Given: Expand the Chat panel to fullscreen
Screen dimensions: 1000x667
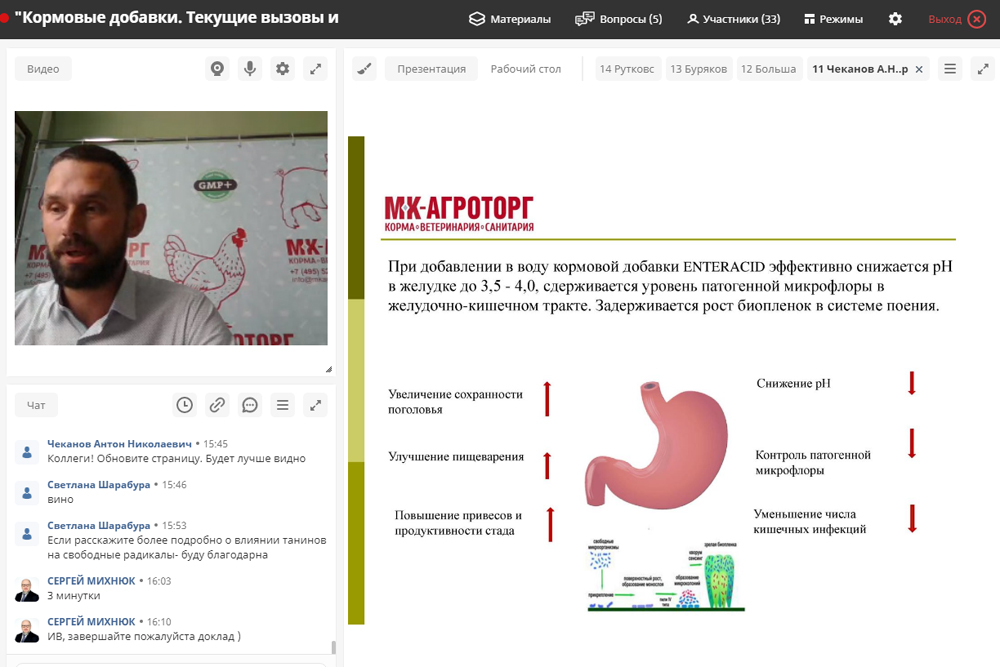Looking at the screenshot, I should pyautogui.click(x=315, y=405).
